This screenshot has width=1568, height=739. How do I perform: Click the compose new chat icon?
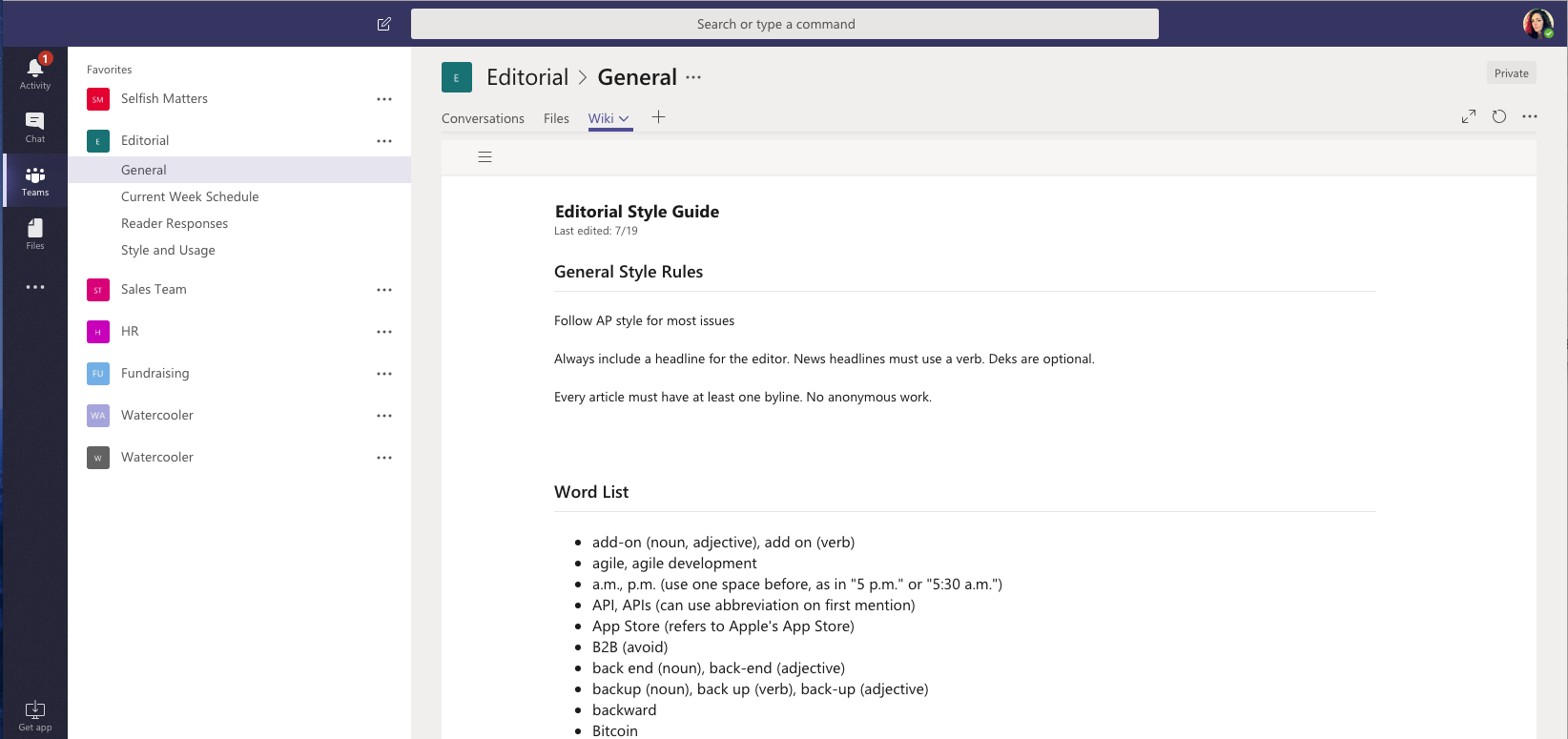383,24
